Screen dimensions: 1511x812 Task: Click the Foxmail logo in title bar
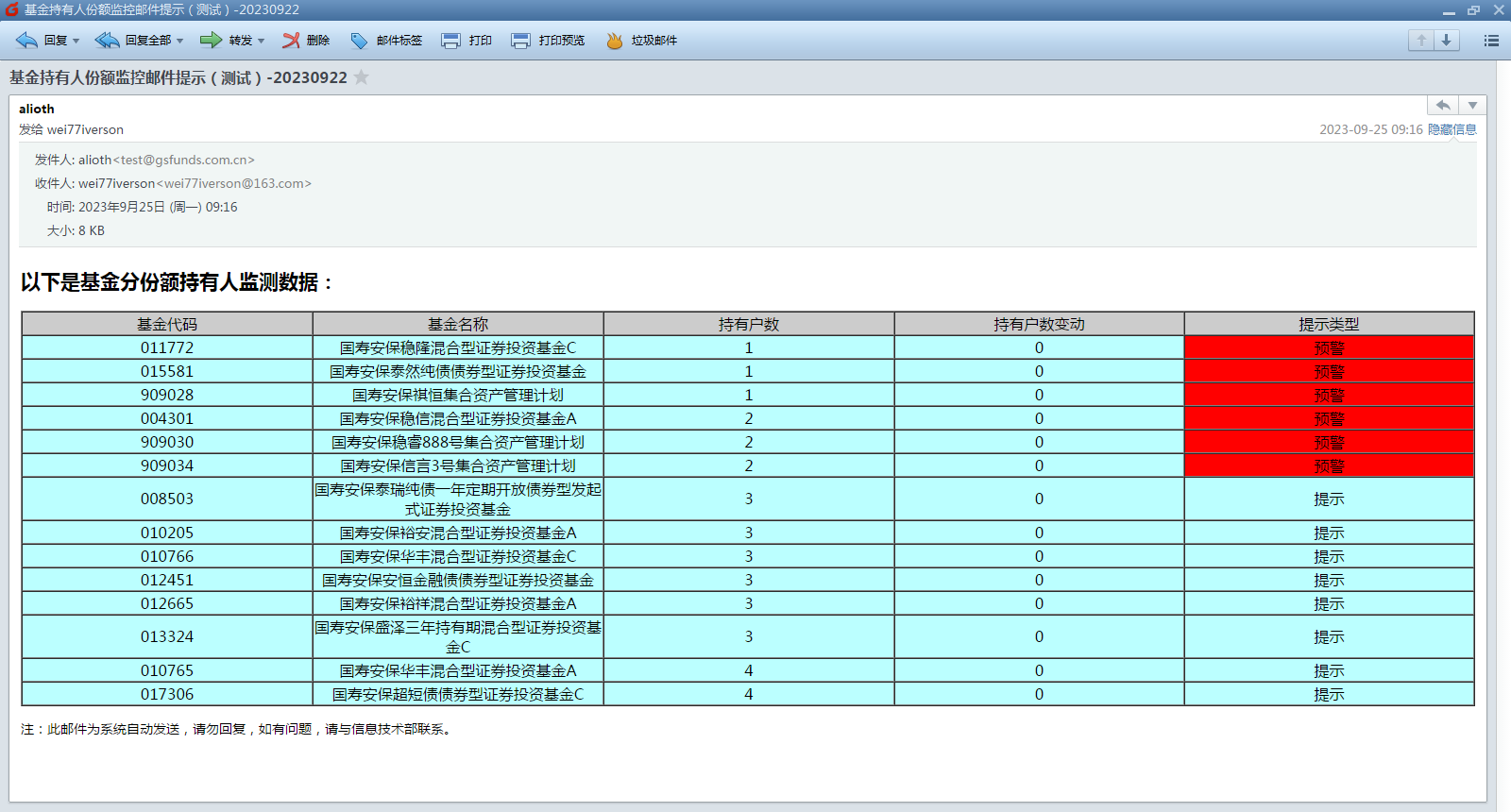pos(11,9)
